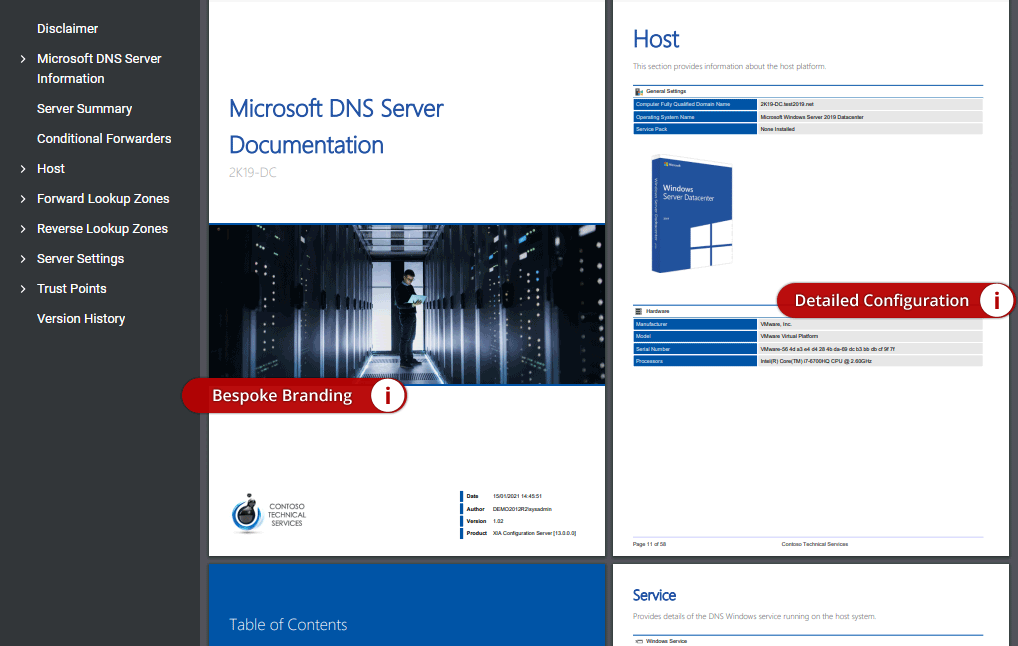
Task: Click Microsoft Windows Server 2019 Datacenter value
Action: point(812,118)
